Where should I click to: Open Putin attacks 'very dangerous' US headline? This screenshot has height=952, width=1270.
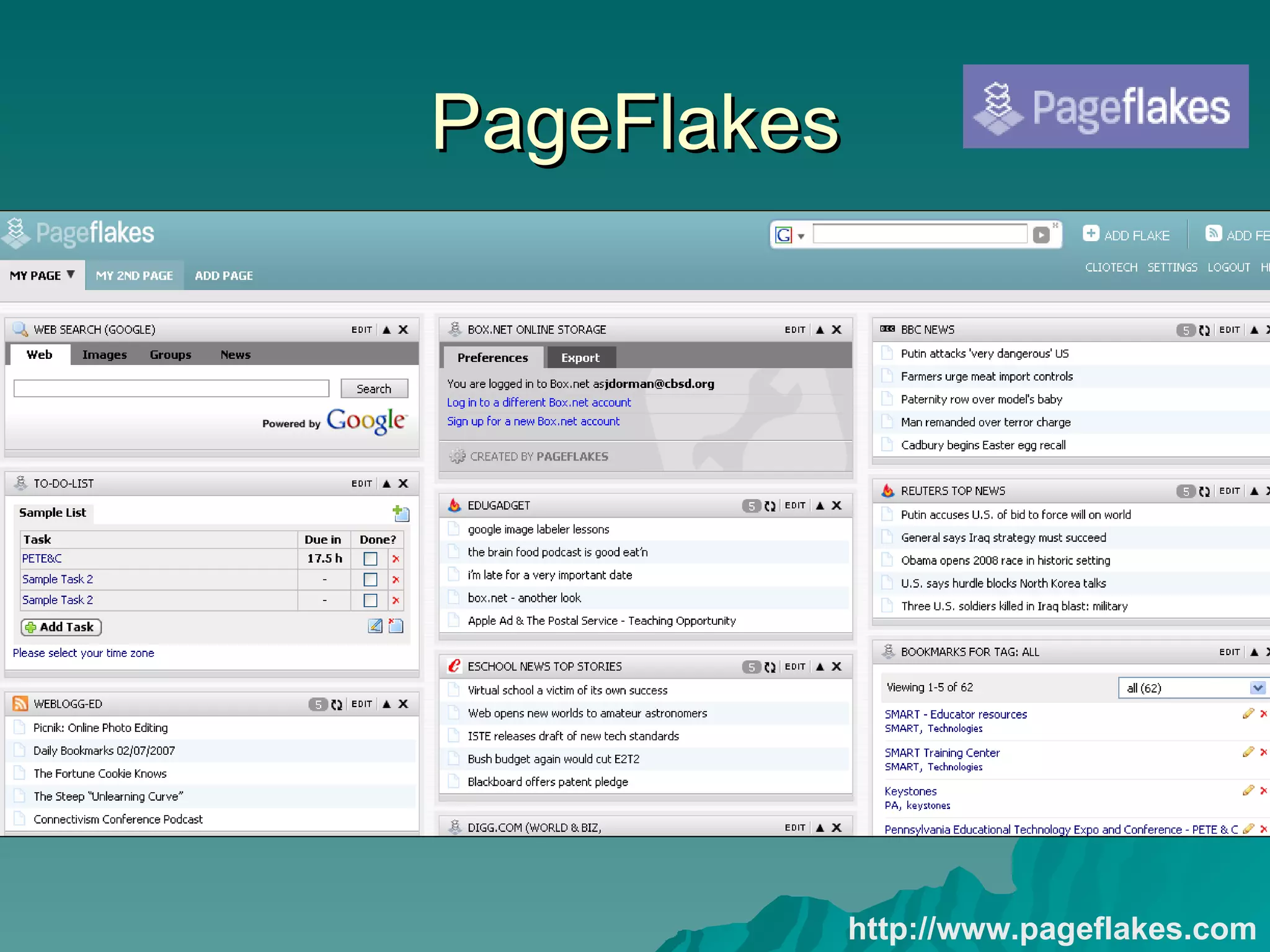click(x=985, y=353)
